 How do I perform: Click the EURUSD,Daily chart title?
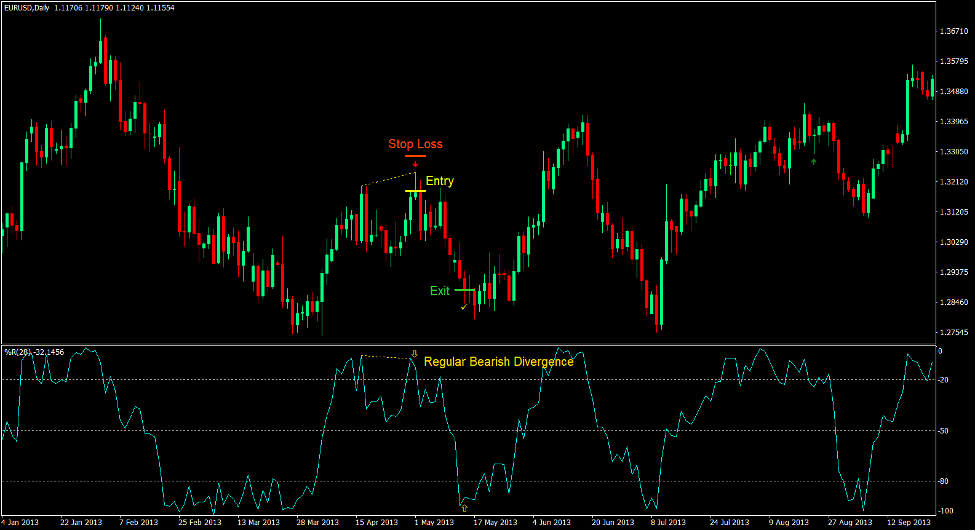pyautogui.click(x=27, y=8)
